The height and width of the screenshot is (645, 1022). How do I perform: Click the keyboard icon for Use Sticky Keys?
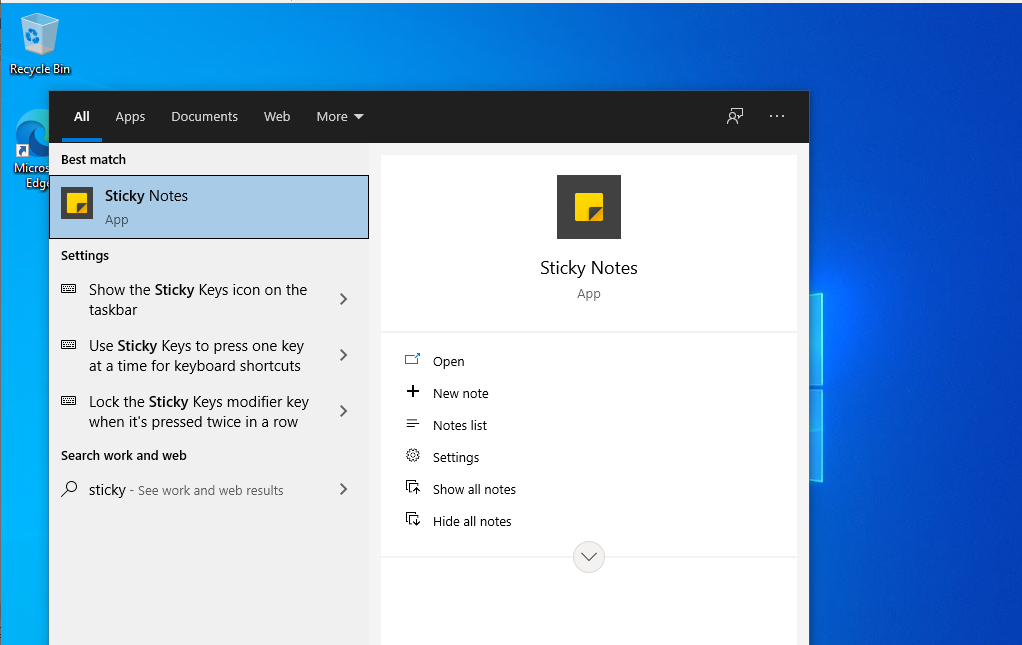[68, 345]
